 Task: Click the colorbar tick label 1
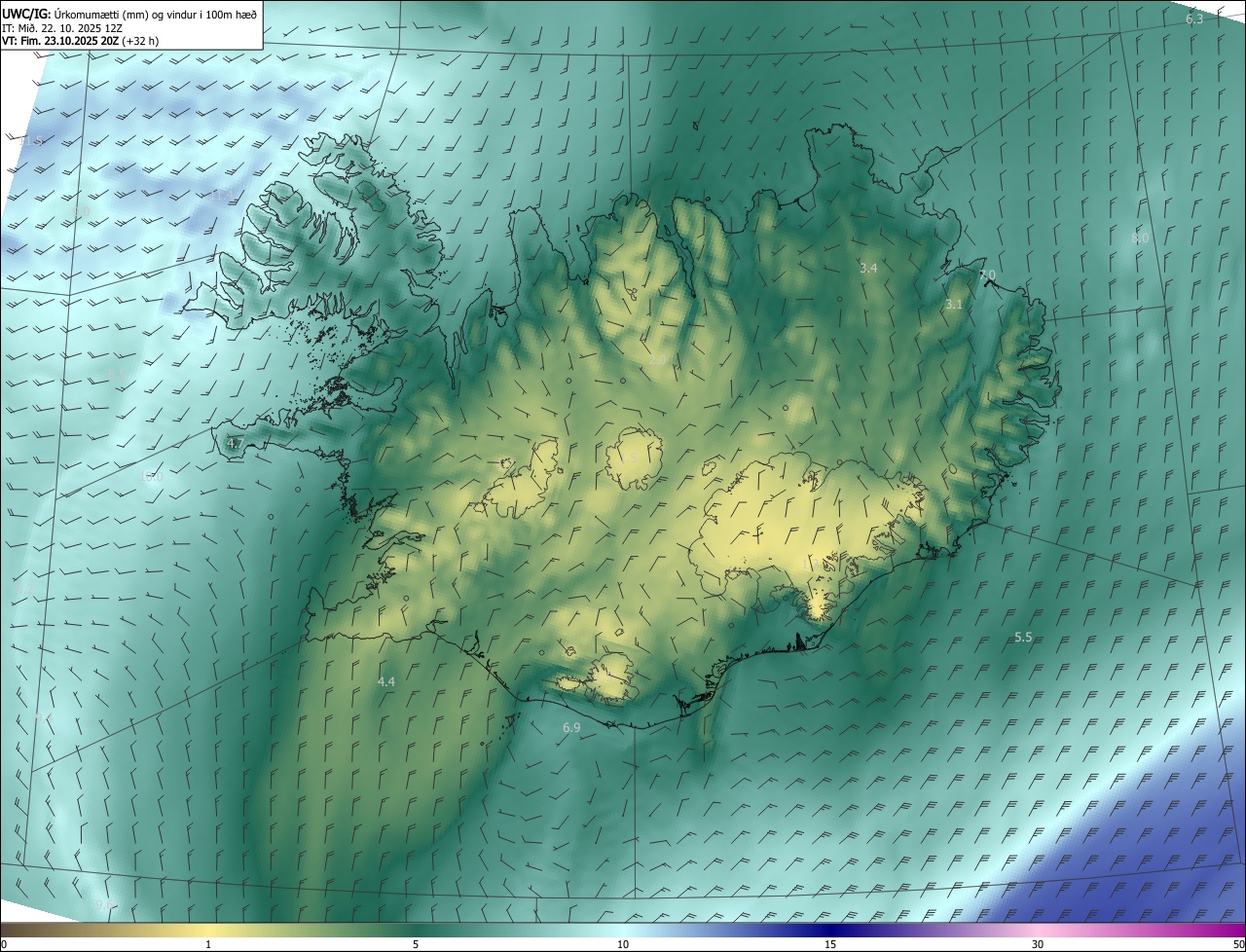pos(208,944)
